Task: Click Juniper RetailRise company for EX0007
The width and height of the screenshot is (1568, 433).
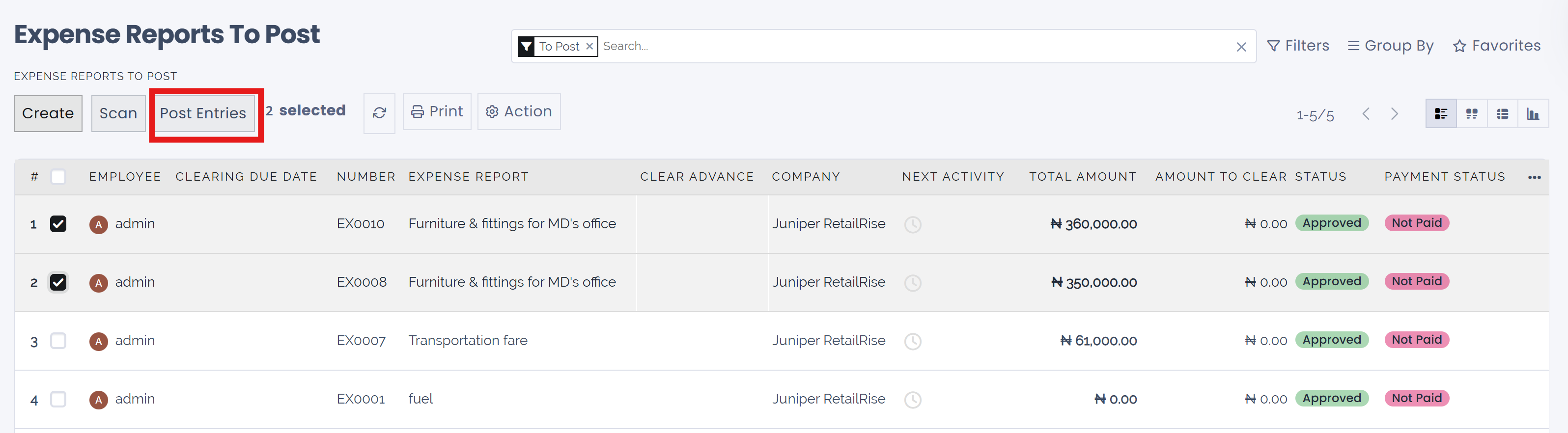Action: pos(828,341)
